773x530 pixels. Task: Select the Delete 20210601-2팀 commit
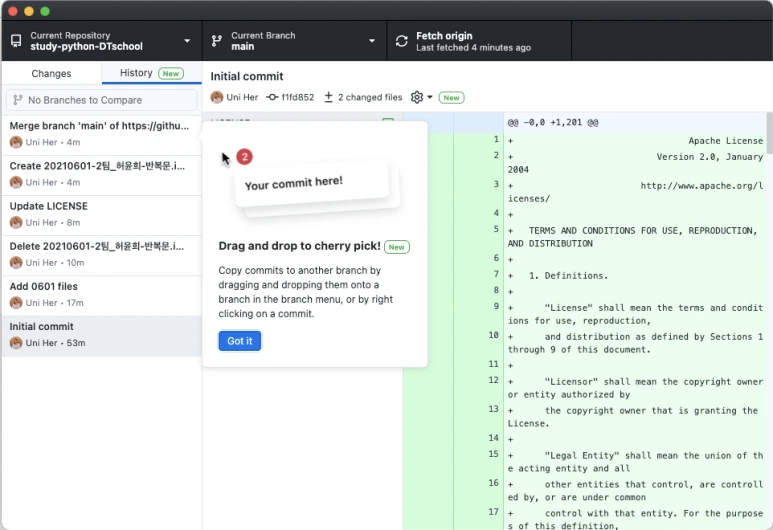pyautogui.click(x=102, y=255)
